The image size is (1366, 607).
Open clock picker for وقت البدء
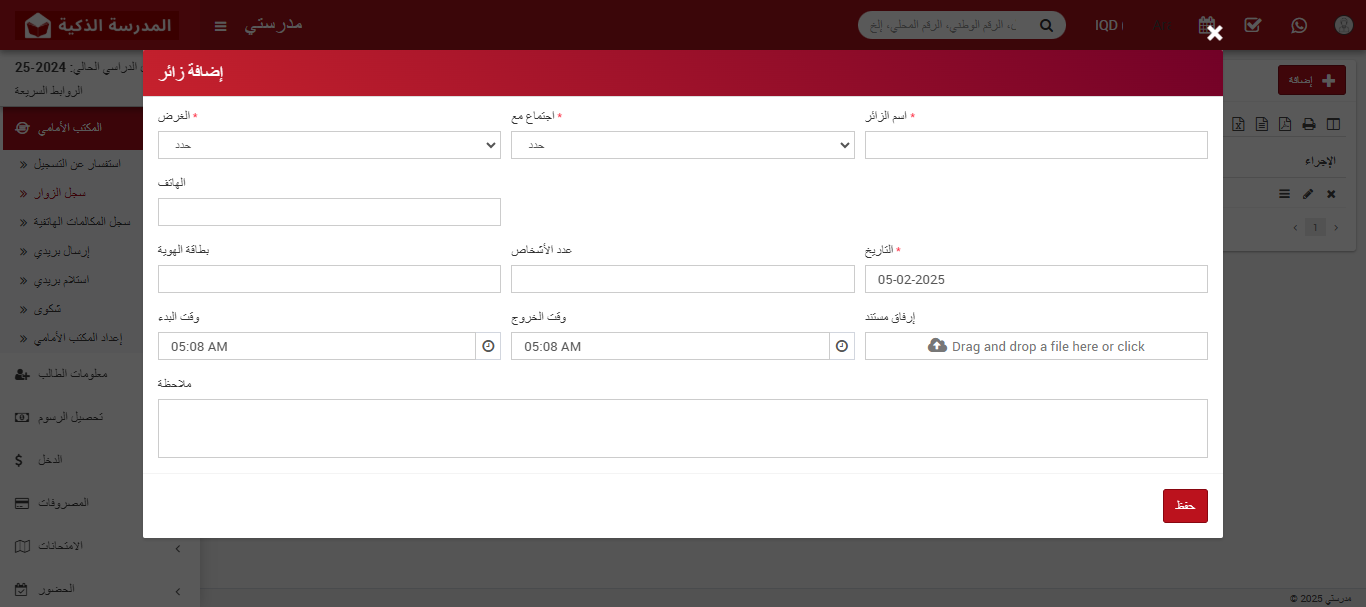(x=488, y=346)
